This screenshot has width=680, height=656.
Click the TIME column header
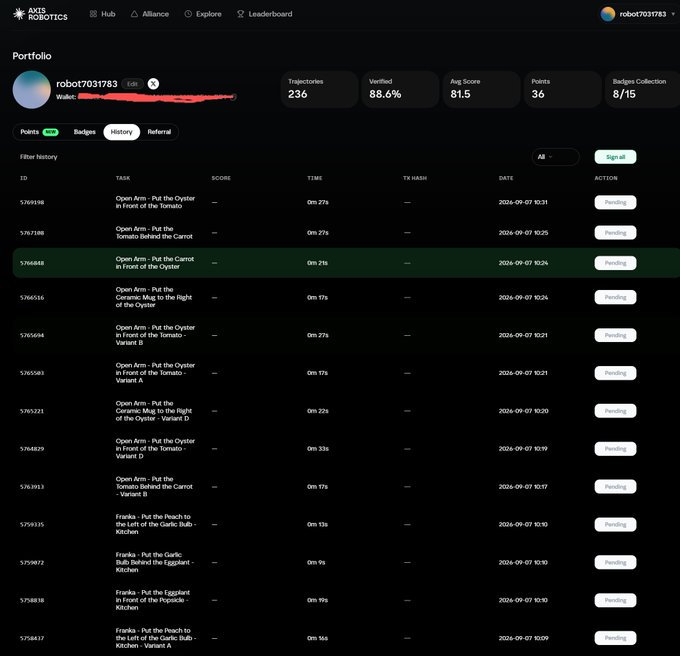314,178
